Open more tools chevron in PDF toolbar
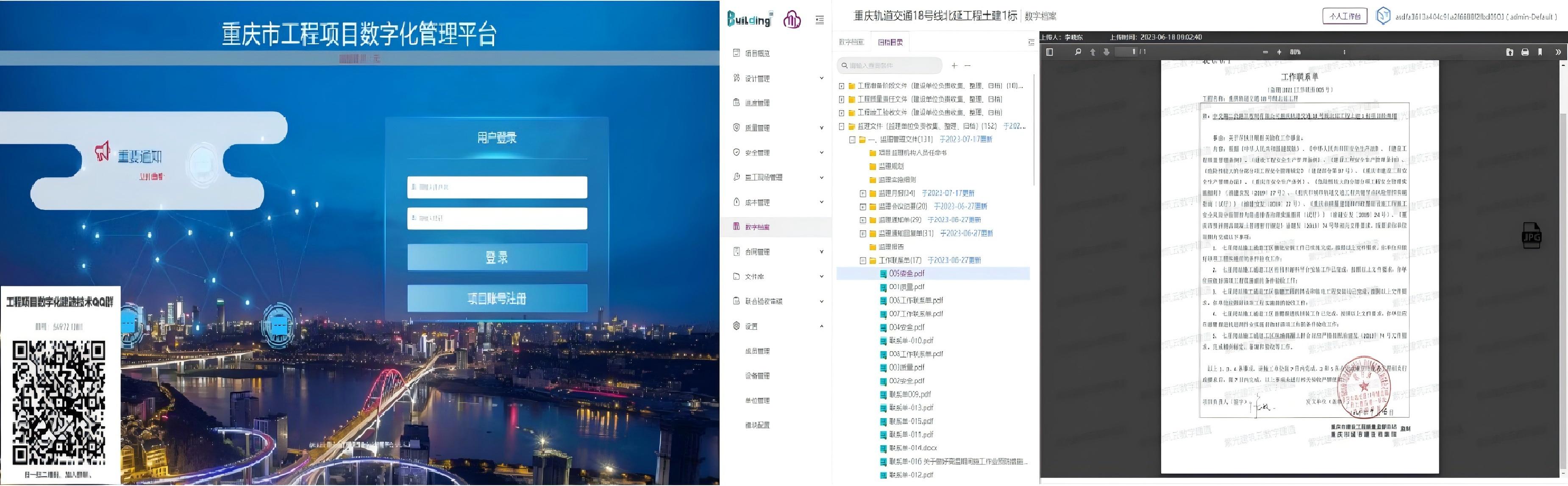This screenshot has height=486, width=1568. pyautogui.click(x=1558, y=53)
